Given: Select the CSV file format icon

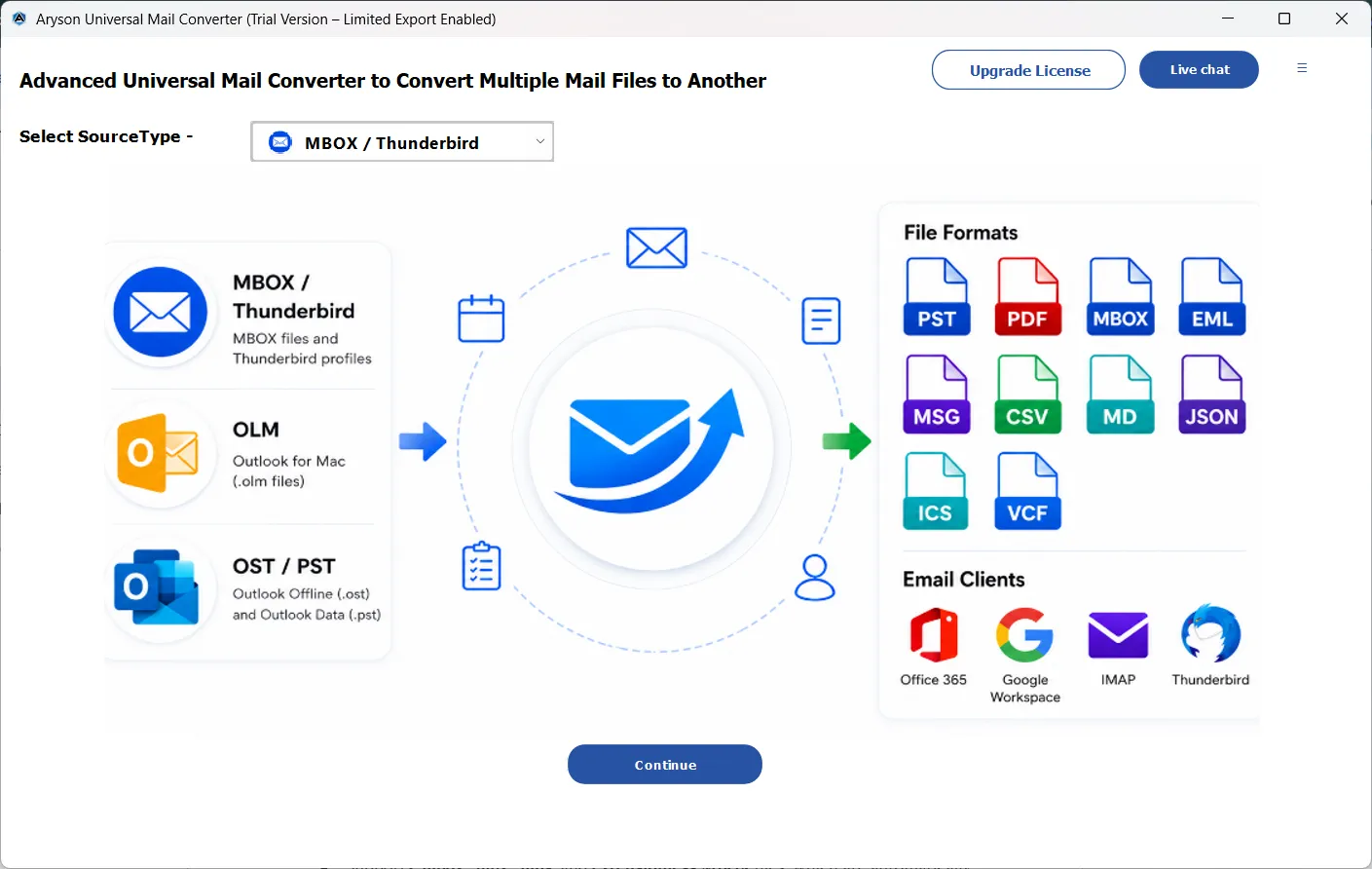Looking at the screenshot, I should point(1027,394).
